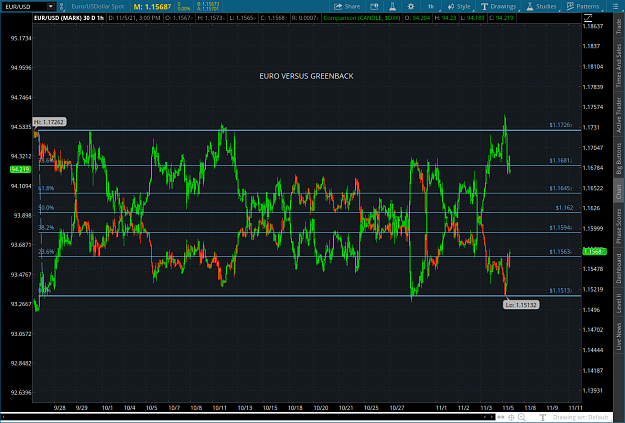The image size is (625, 423).
Task: Switch to the Times And Sales tab
Action: 618,66
